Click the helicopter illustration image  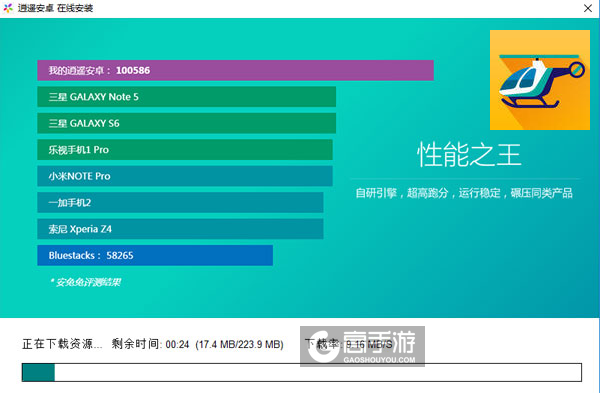540,80
